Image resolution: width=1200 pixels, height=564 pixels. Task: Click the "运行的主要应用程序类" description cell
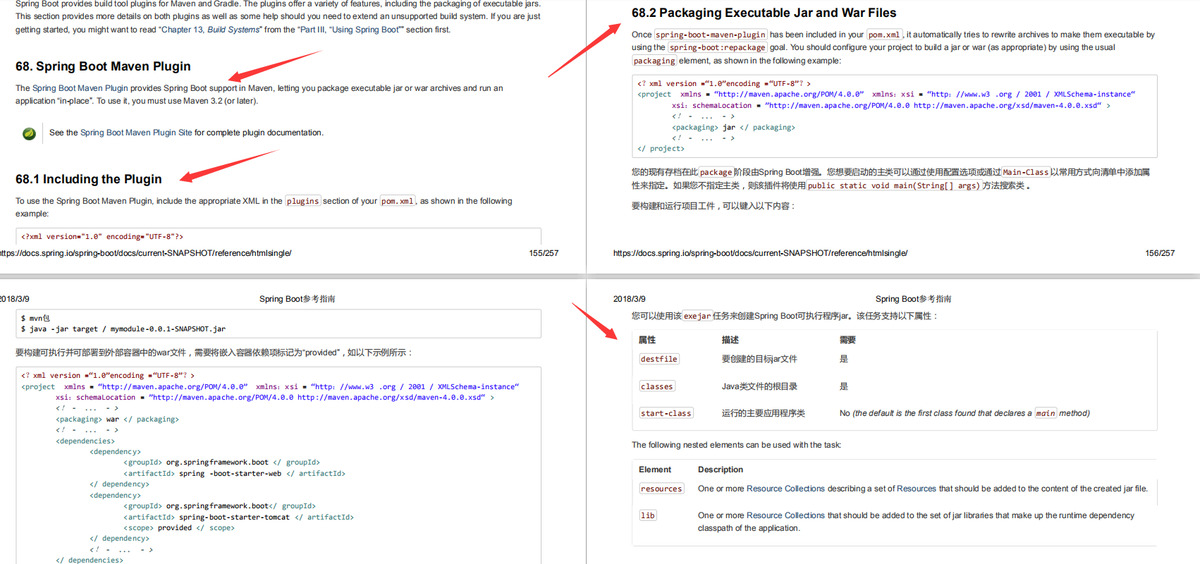click(x=763, y=413)
